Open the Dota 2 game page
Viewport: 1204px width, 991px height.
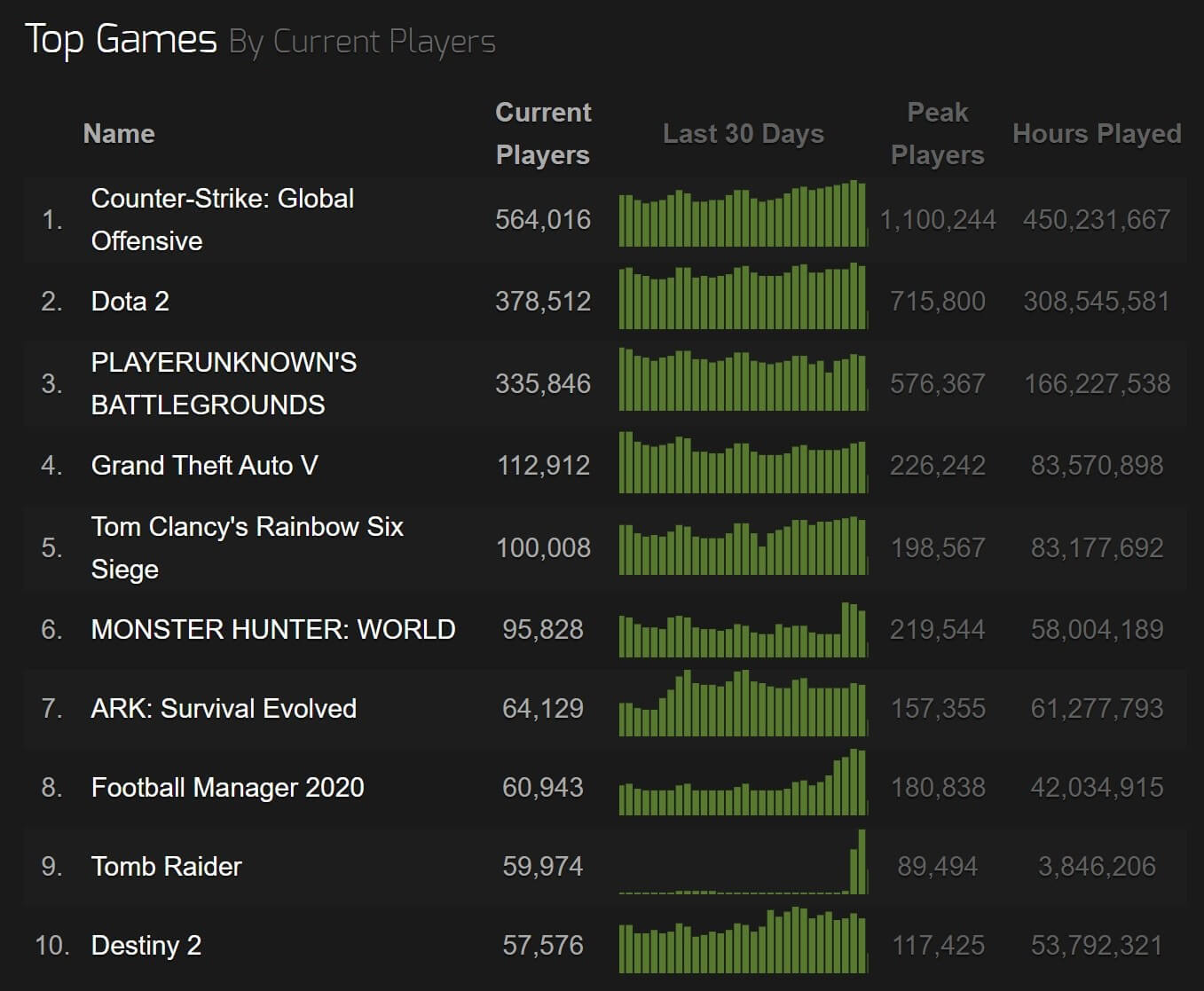tap(130, 302)
